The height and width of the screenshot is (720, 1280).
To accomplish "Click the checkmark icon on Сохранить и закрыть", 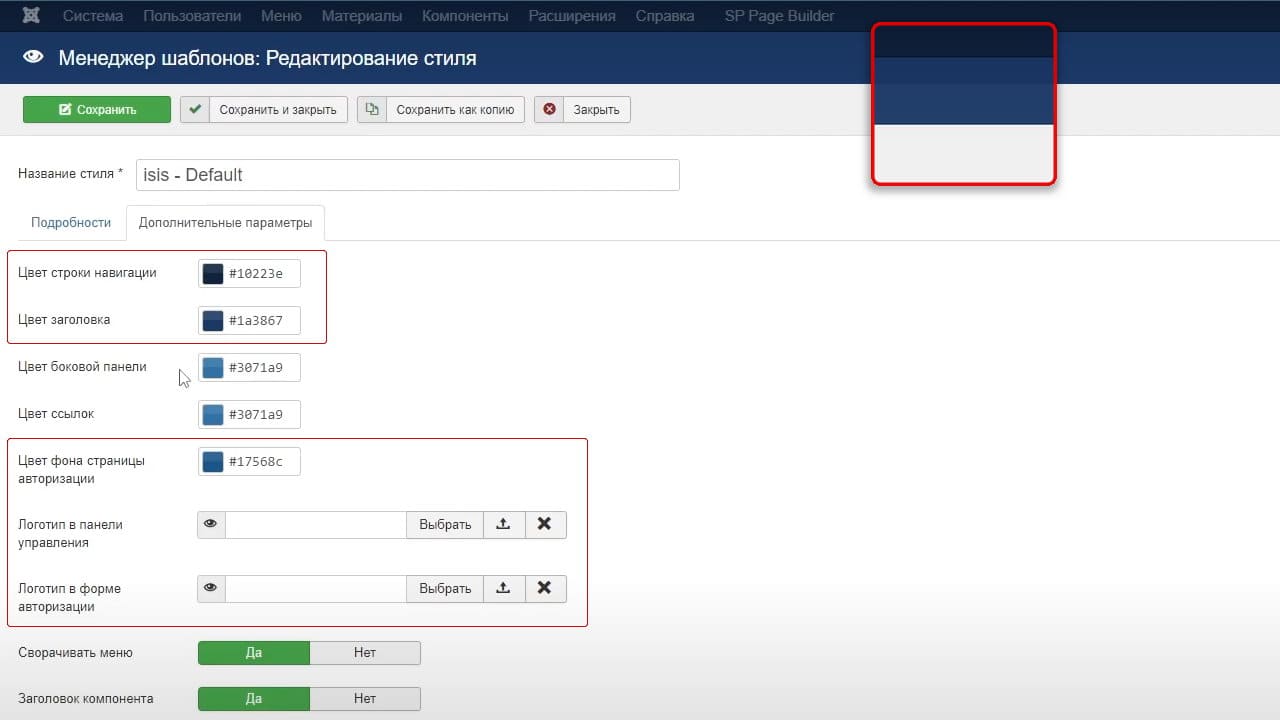I will pyautogui.click(x=195, y=109).
